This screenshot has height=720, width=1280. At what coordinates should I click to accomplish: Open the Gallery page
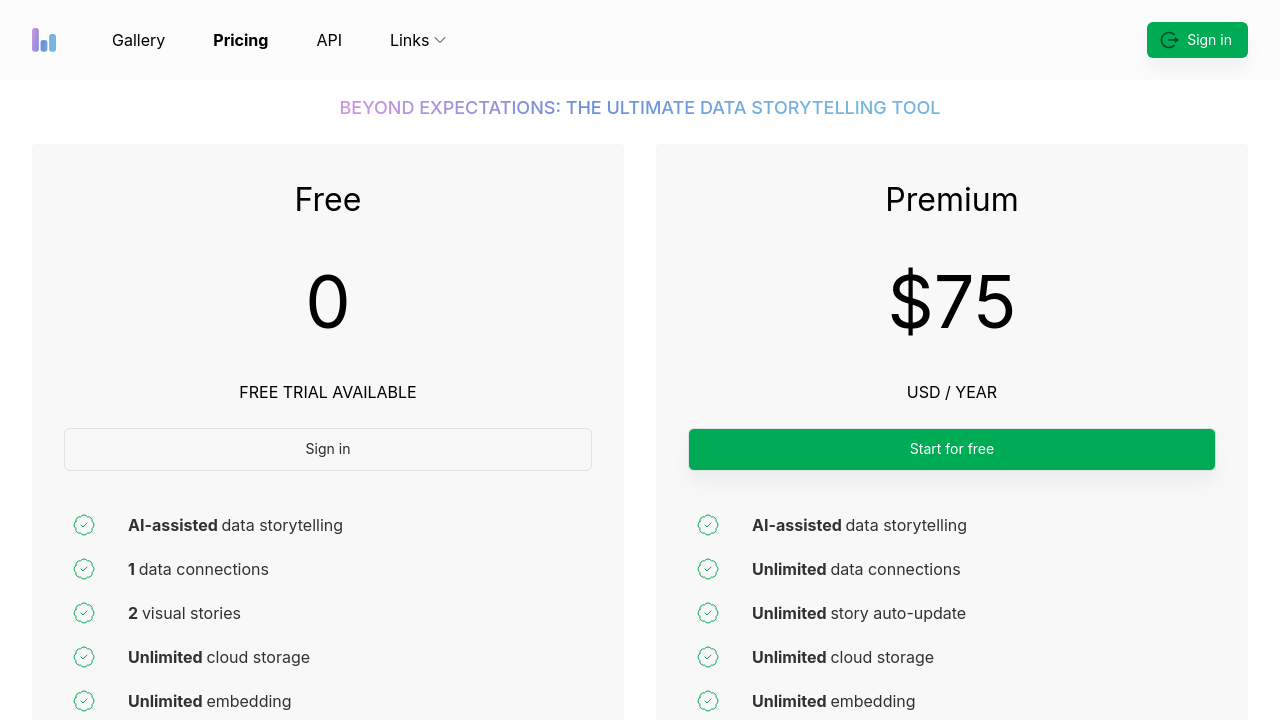pos(138,40)
